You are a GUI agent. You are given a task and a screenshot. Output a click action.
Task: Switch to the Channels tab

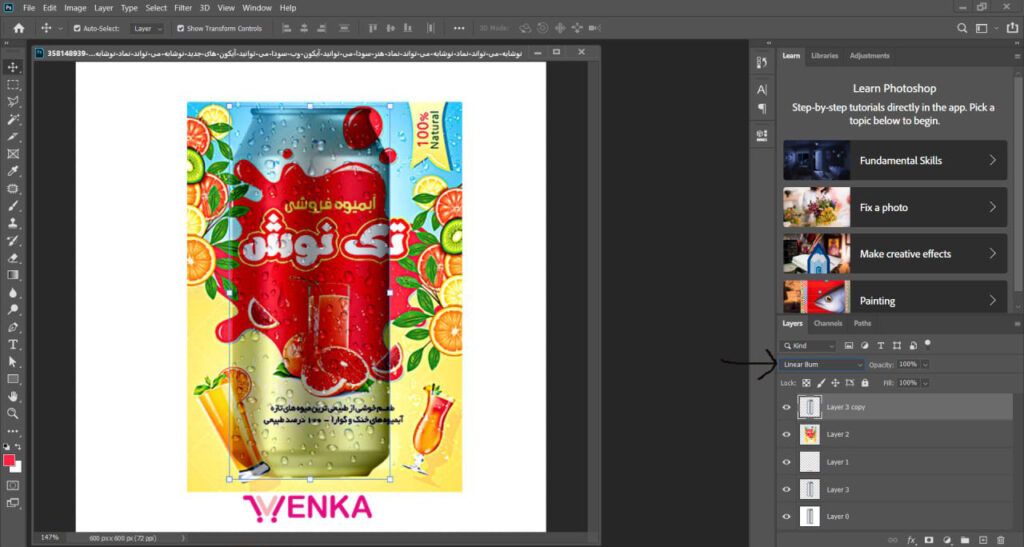pyautogui.click(x=827, y=323)
